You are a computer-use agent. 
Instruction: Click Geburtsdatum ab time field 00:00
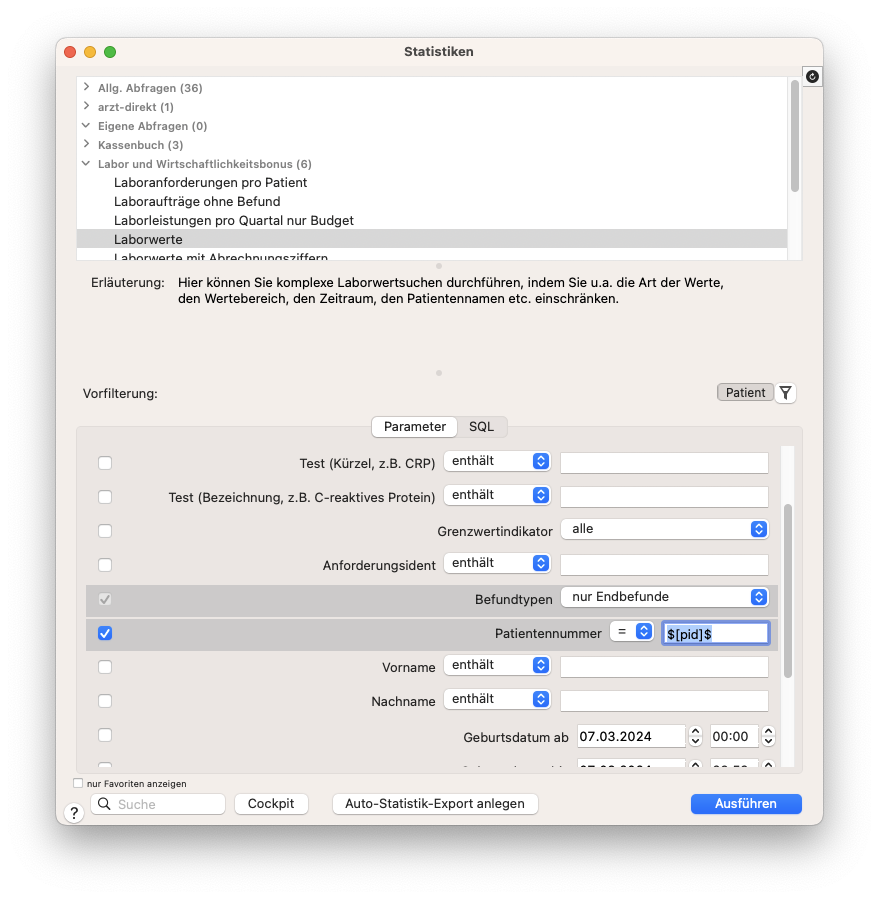[735, 736]
